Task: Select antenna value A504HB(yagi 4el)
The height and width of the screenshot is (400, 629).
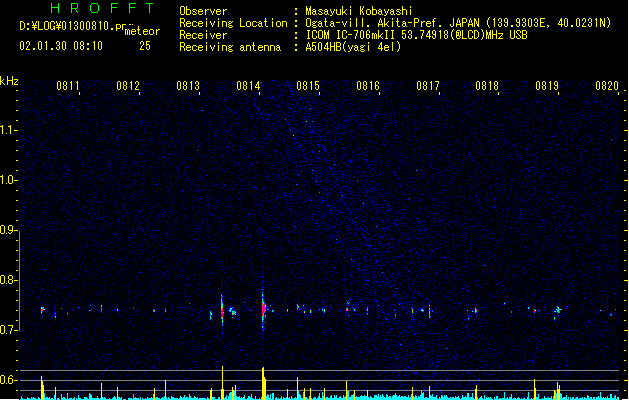Action: tap(353, 47)
